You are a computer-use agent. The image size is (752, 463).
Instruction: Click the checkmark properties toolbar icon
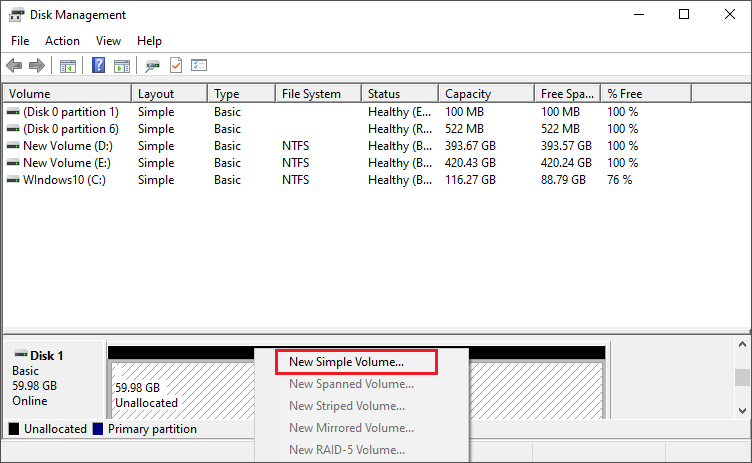tap(176, 66)
